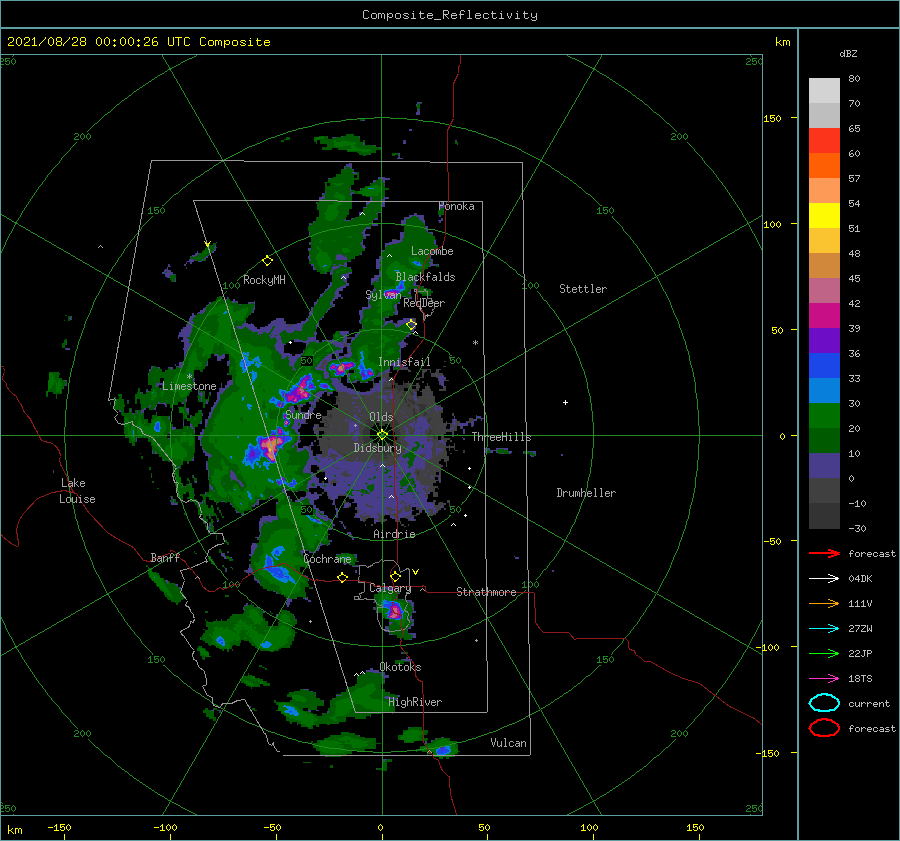Click the 04DK legend label
900x841 pixels.
coord(860,579)
